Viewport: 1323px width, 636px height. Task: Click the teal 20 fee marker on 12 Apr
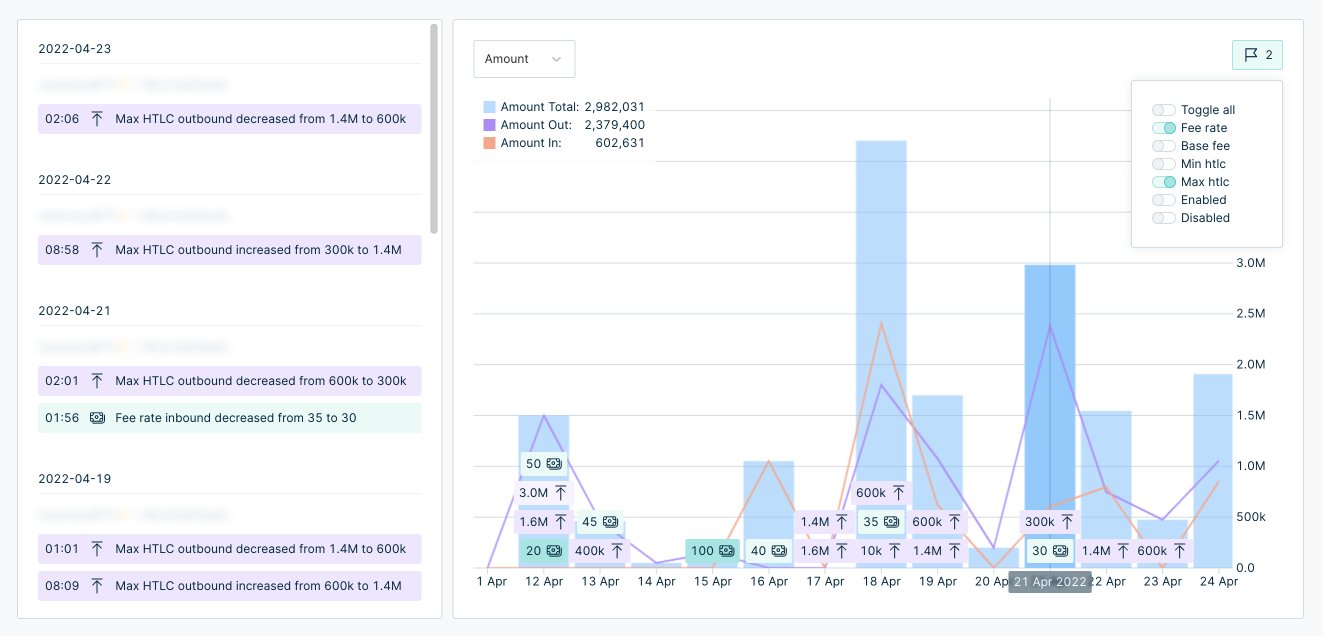click(x=543, y=551)
